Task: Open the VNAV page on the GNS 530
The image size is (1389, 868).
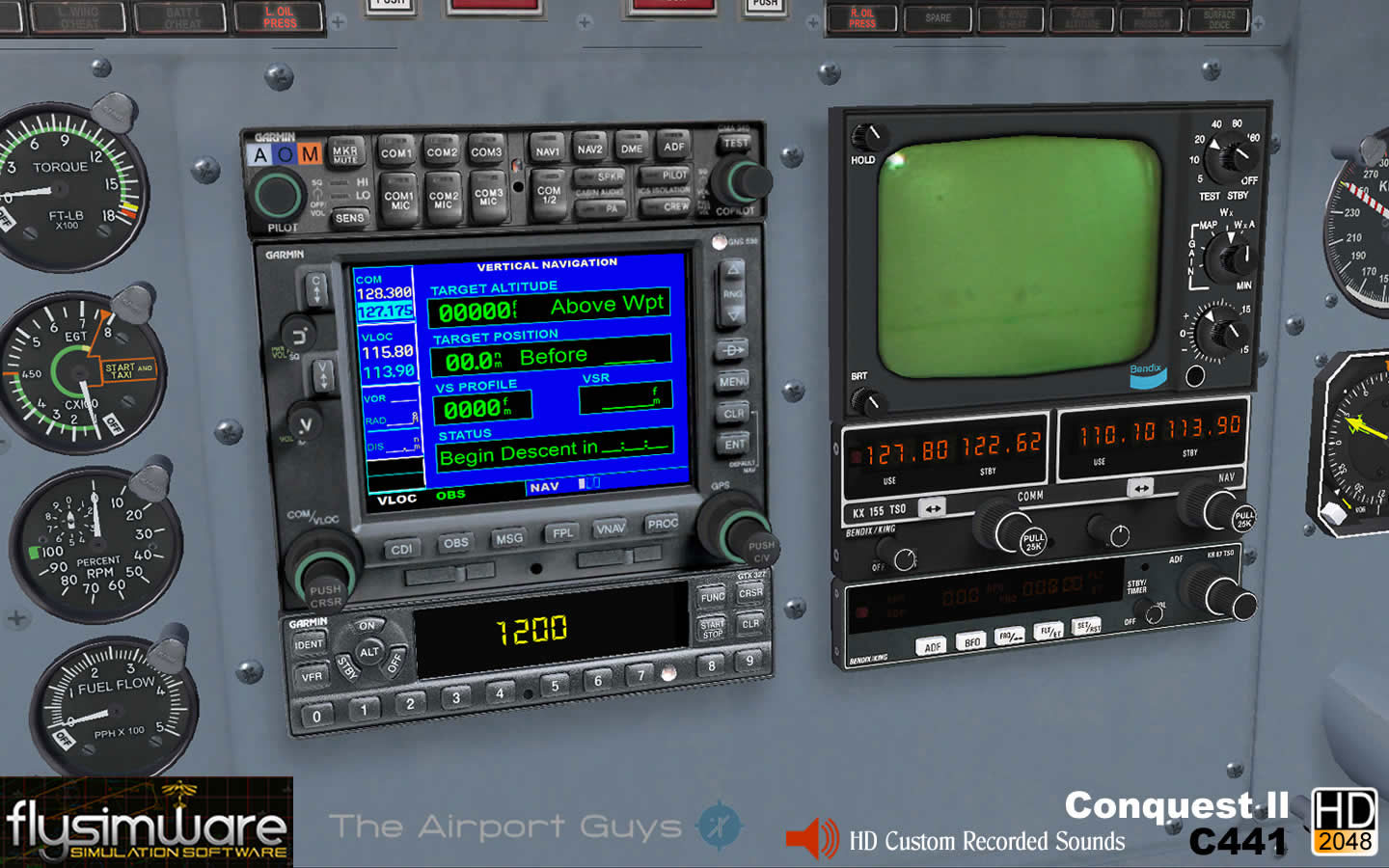Action: click(613, 528)
